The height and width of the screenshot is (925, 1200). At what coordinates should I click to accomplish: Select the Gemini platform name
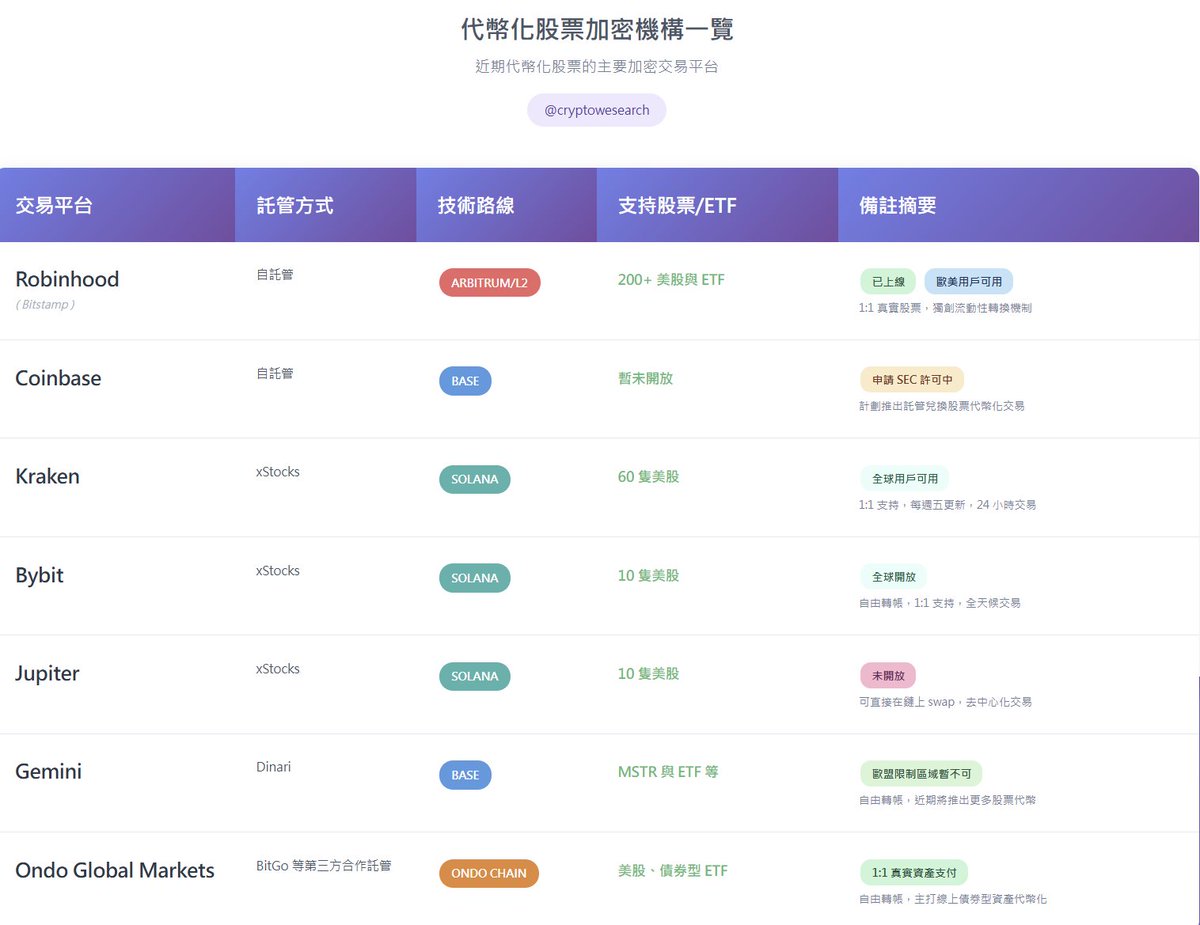pyautogui.click(x=49, y=772)
